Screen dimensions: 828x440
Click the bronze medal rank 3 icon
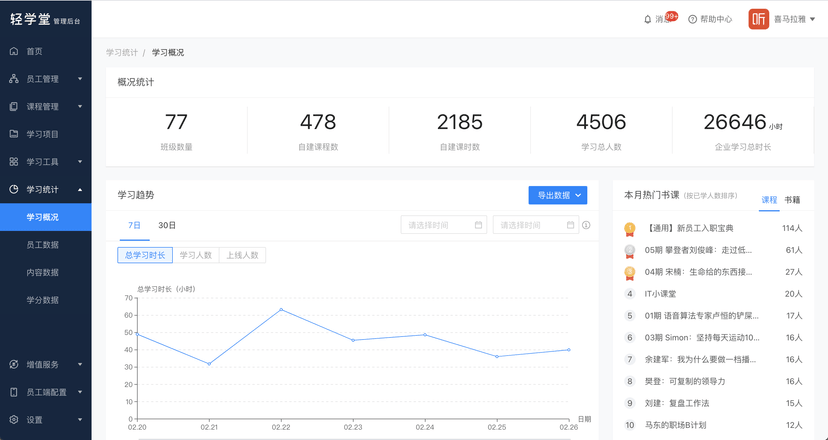629,273
